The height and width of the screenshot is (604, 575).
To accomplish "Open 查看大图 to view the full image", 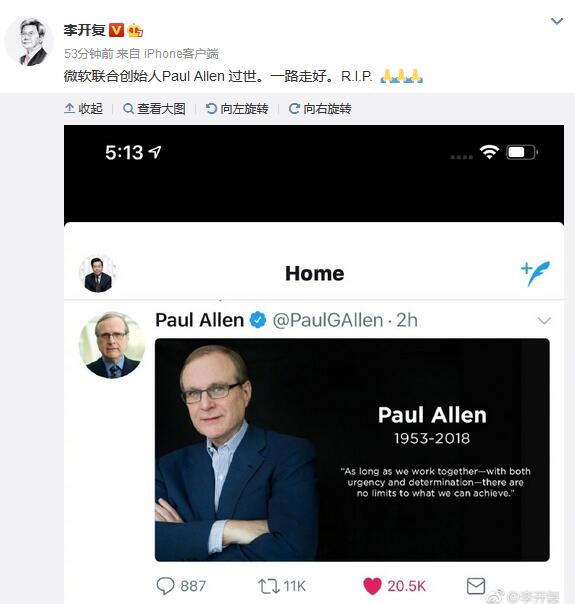I will point(154,109).
